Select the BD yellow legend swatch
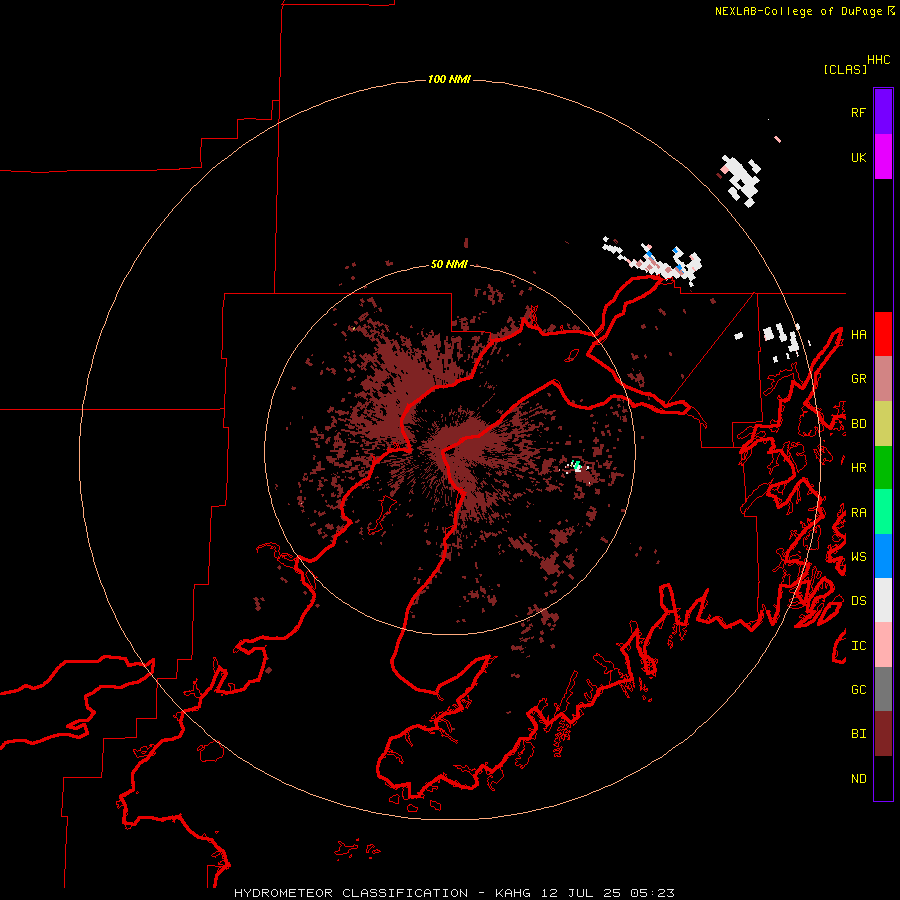The image size is (900, 900). coord(883,424)
